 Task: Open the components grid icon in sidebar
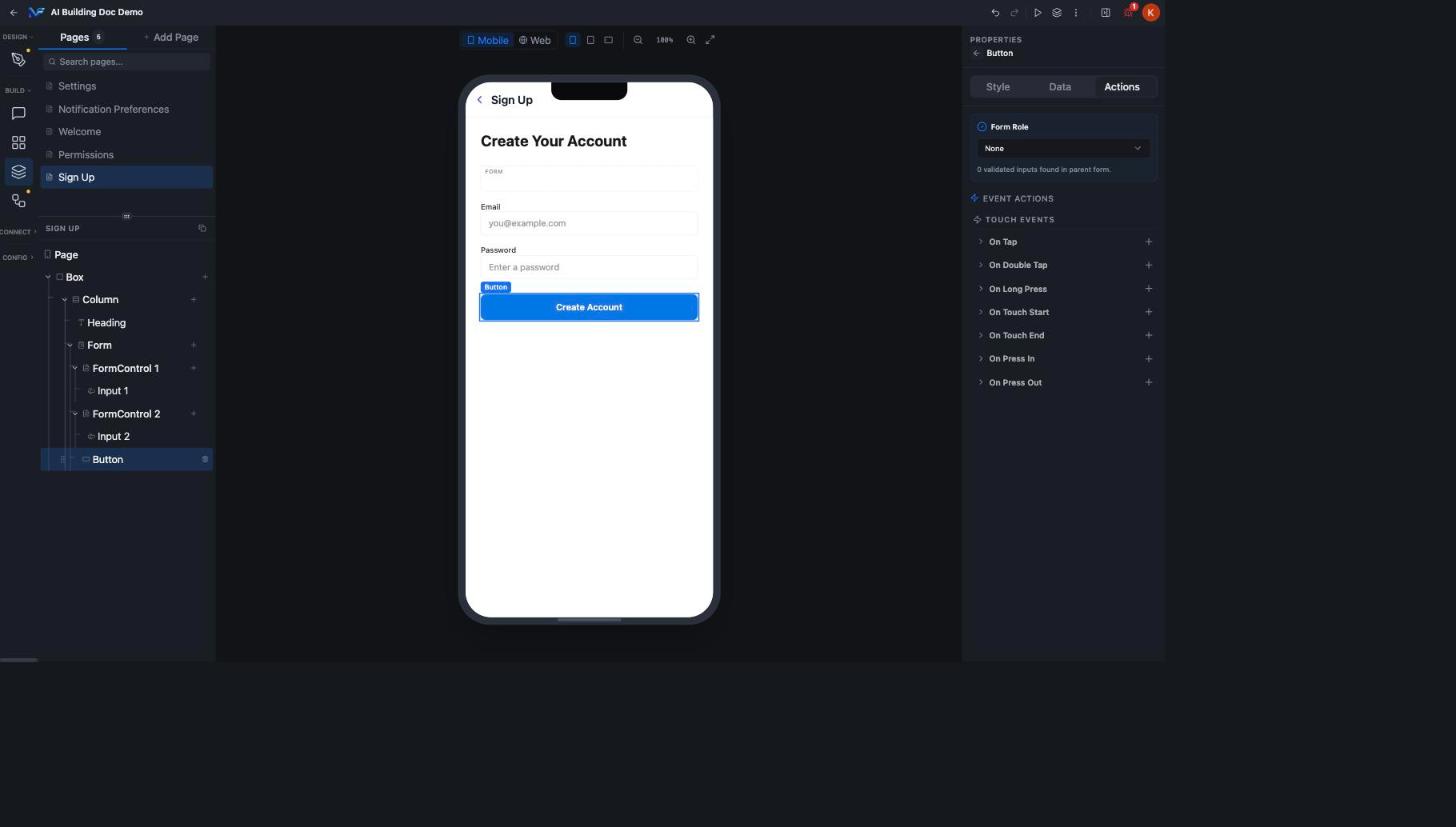tap(18, 143)
